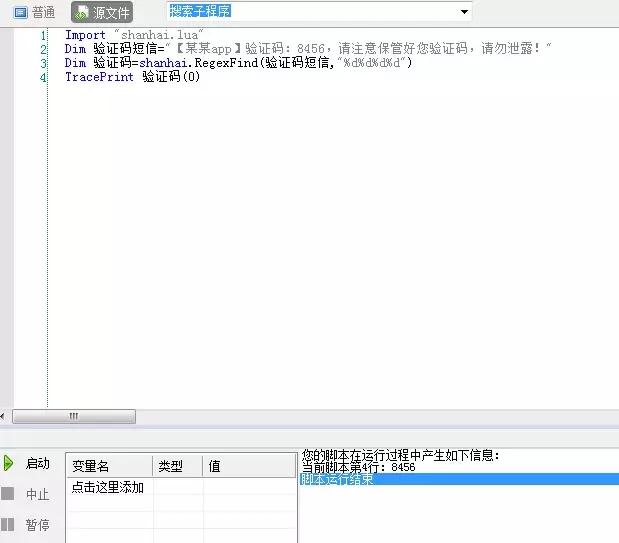Click the 类型 column header
Image resolution: width=619 pixels, height=543 pixels.
178,466
